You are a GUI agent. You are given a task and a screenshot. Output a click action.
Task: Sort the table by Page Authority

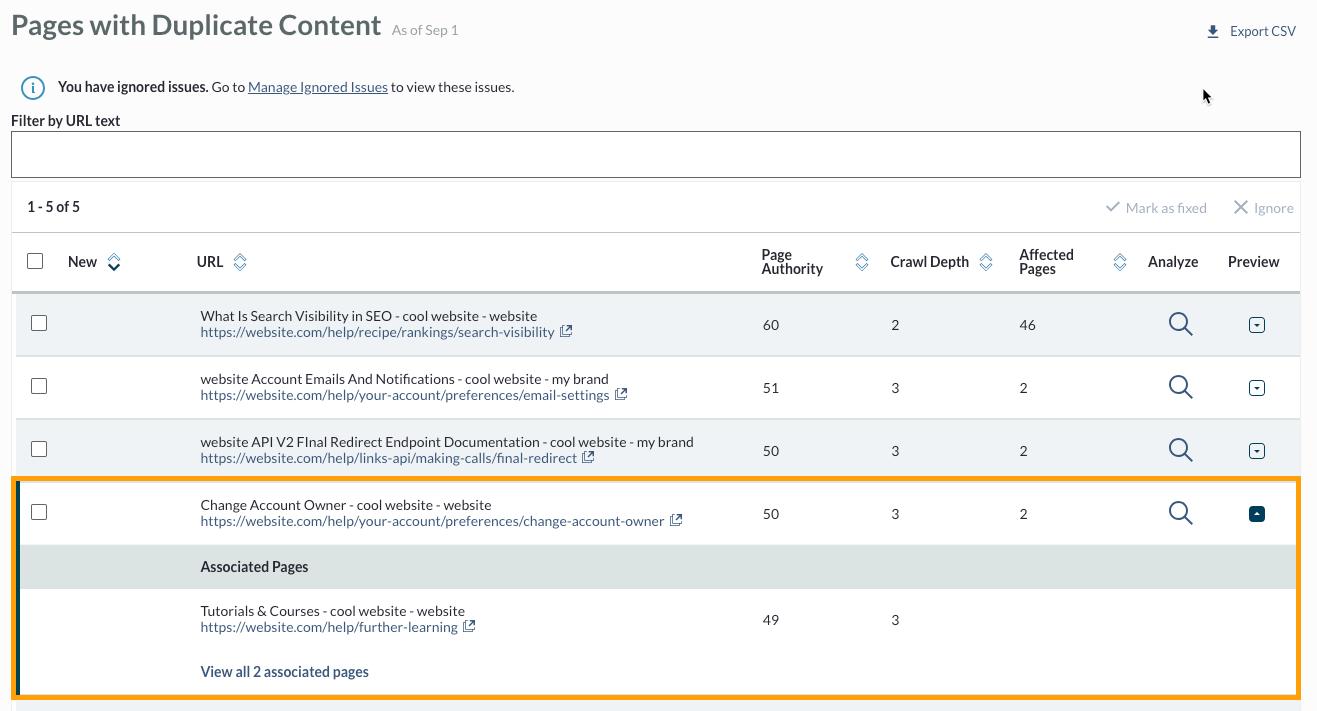pyautogui.click(x=861, y=261)
